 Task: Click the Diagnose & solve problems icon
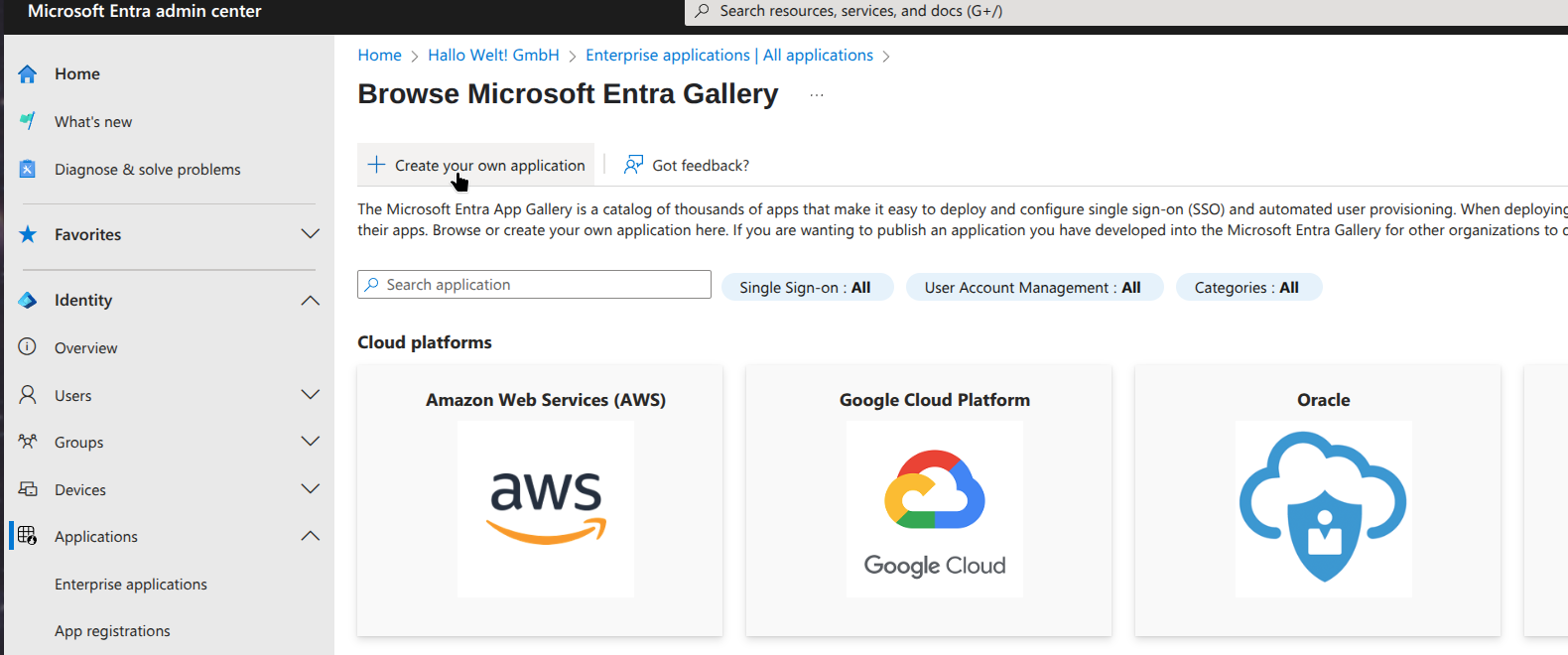point(28,170)
